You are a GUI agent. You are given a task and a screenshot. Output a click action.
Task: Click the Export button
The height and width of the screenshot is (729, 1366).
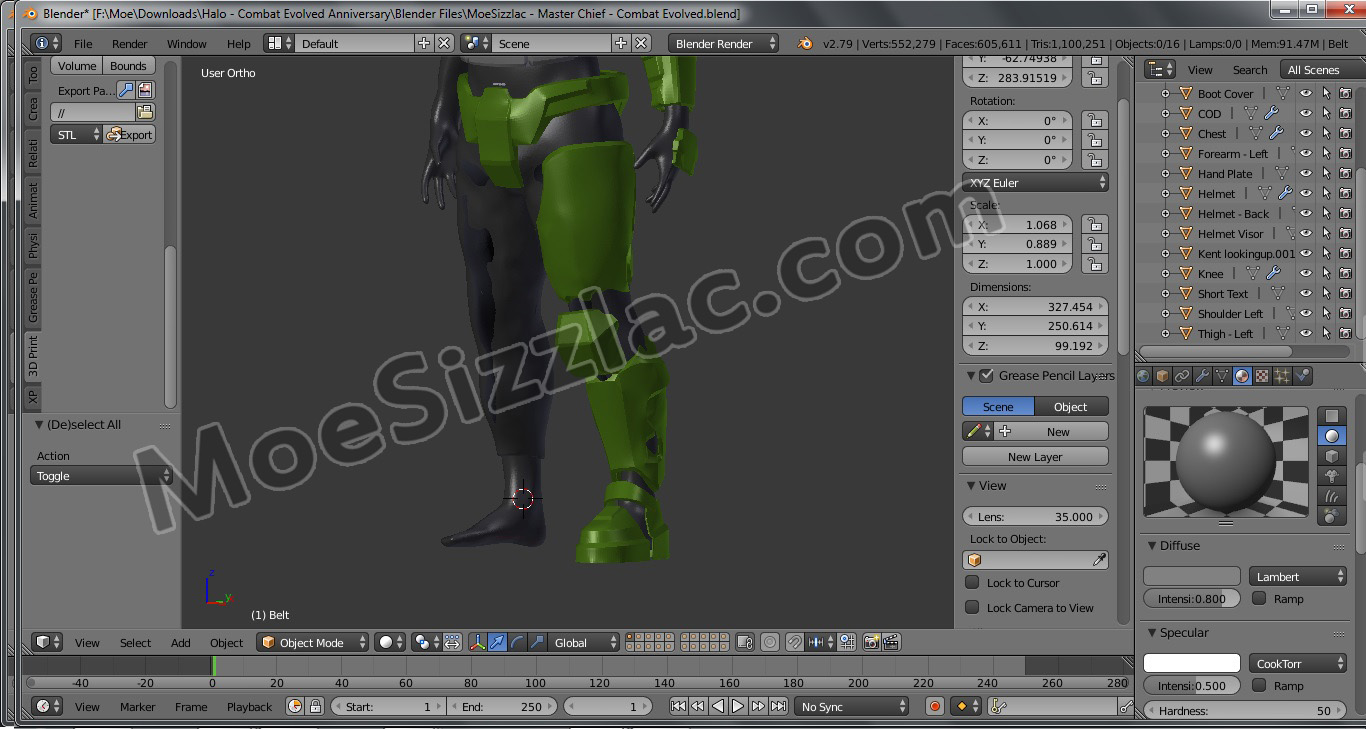(130, 134)
